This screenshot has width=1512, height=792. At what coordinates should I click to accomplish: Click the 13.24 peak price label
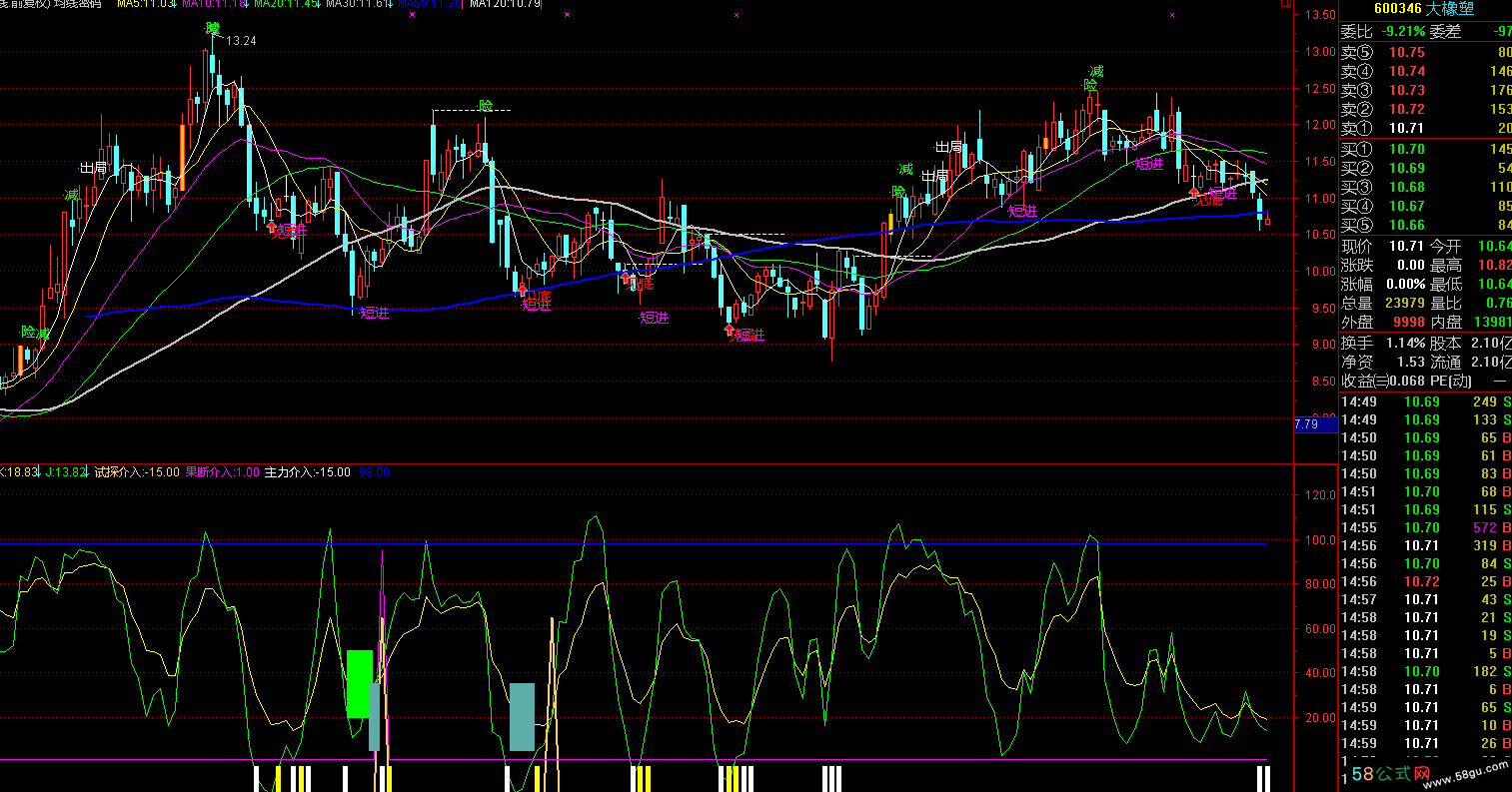click(x=241, y=41)
